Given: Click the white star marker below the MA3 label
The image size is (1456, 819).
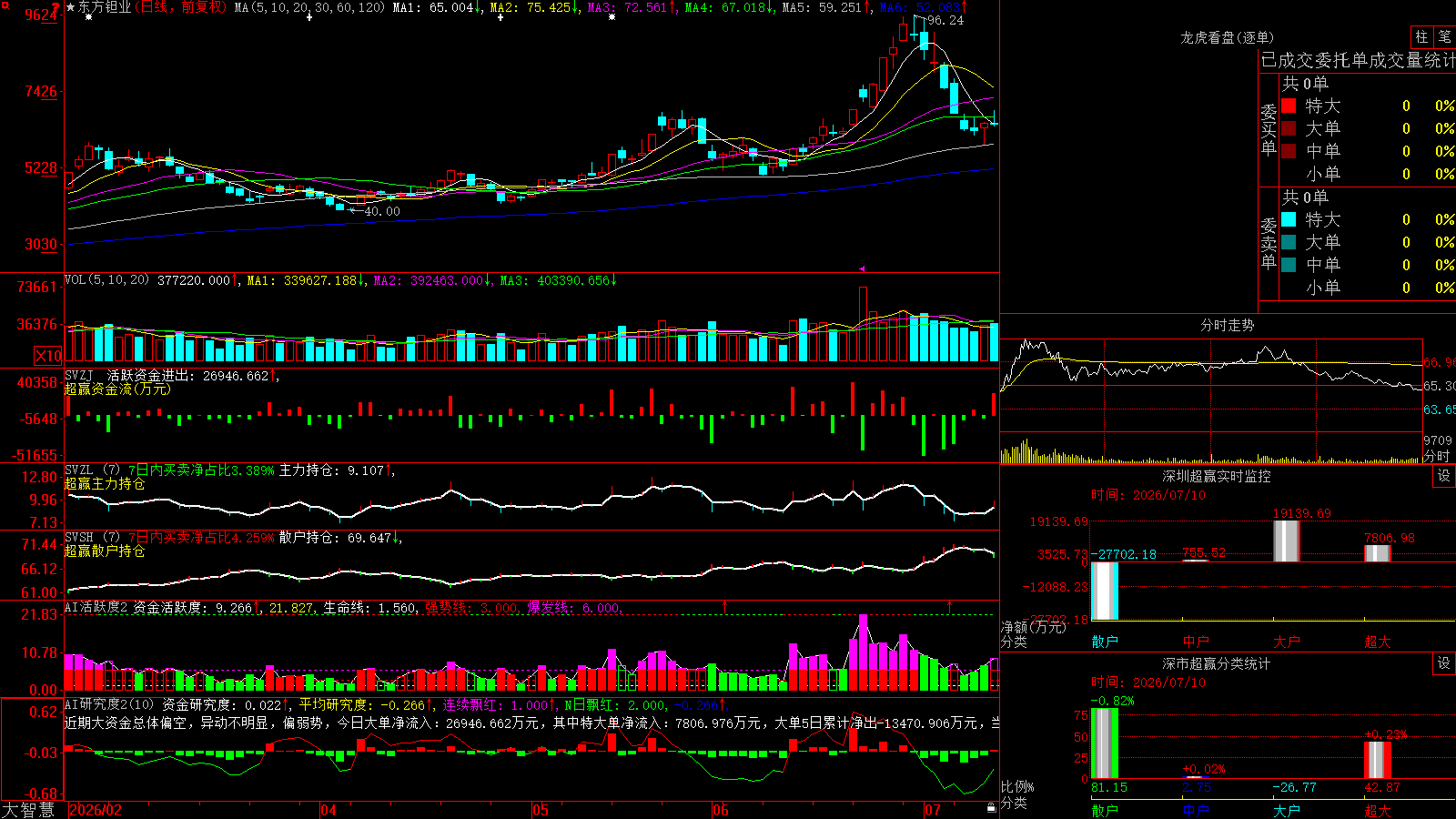Looking at the screenshot, I should [x=612, y=17].
